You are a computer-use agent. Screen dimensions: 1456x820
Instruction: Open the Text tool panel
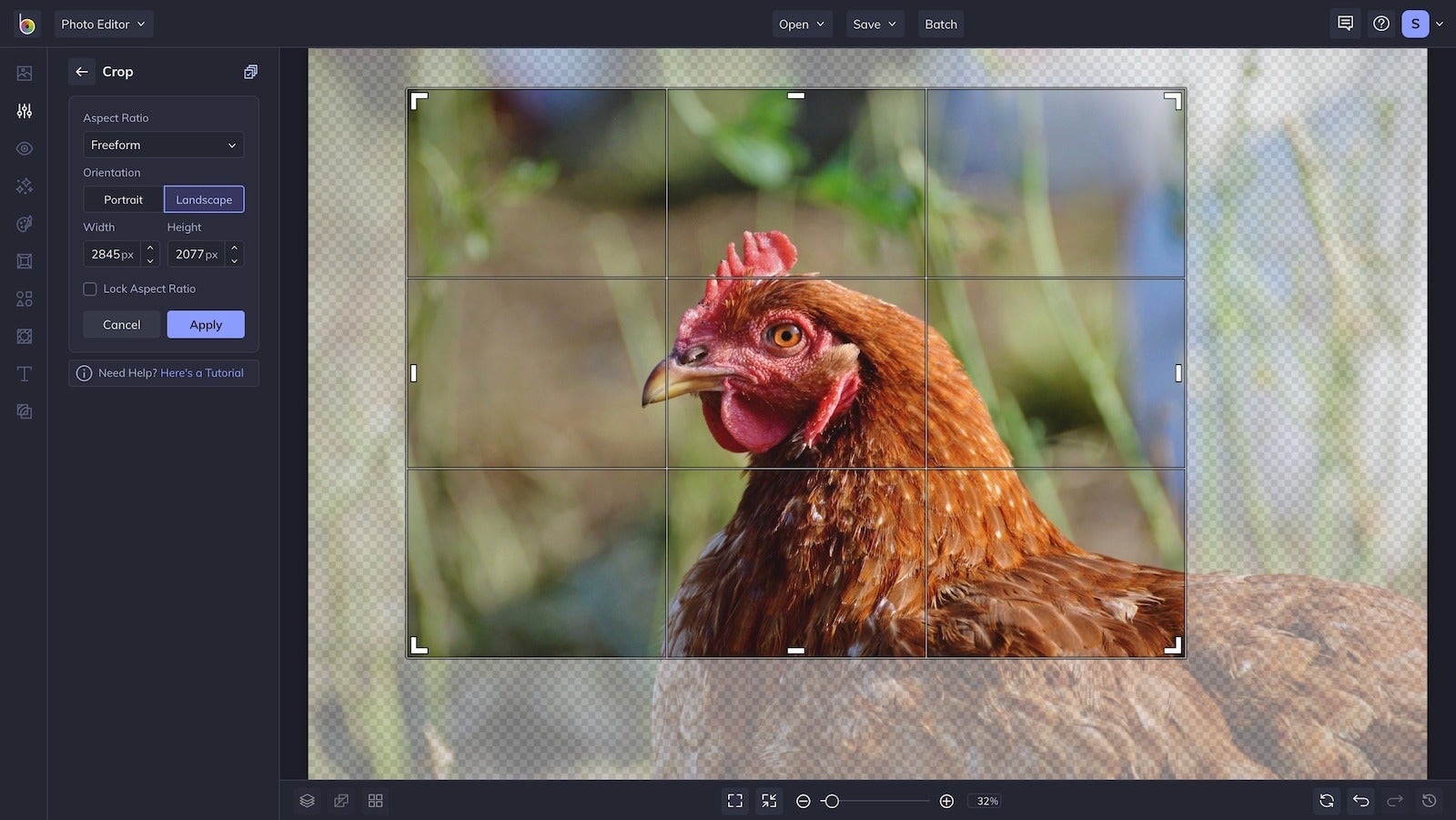(24, 373)
